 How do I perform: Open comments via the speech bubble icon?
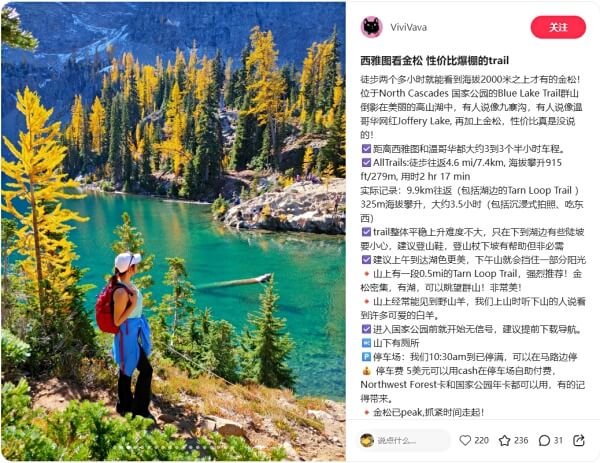coord(544,440)
